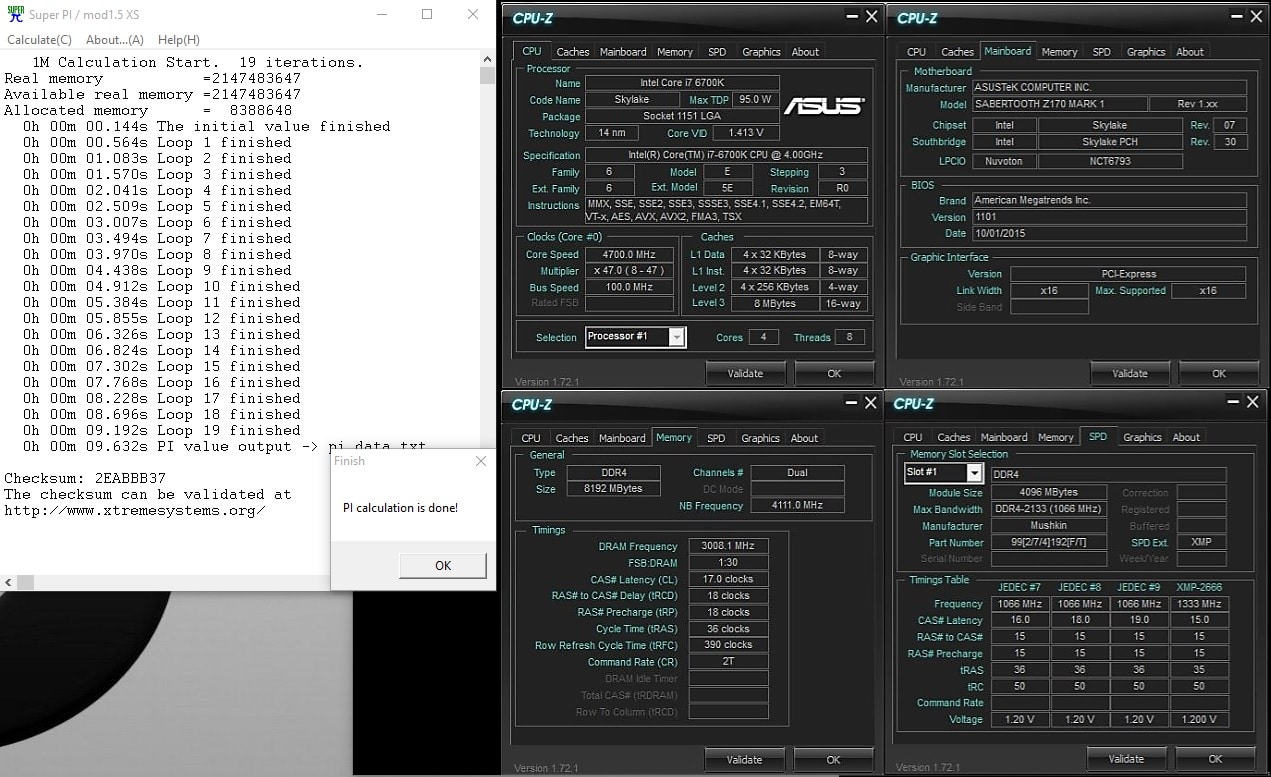
Task: Click OK in the Processor CPU-Z window
Action: coord(834,374)
